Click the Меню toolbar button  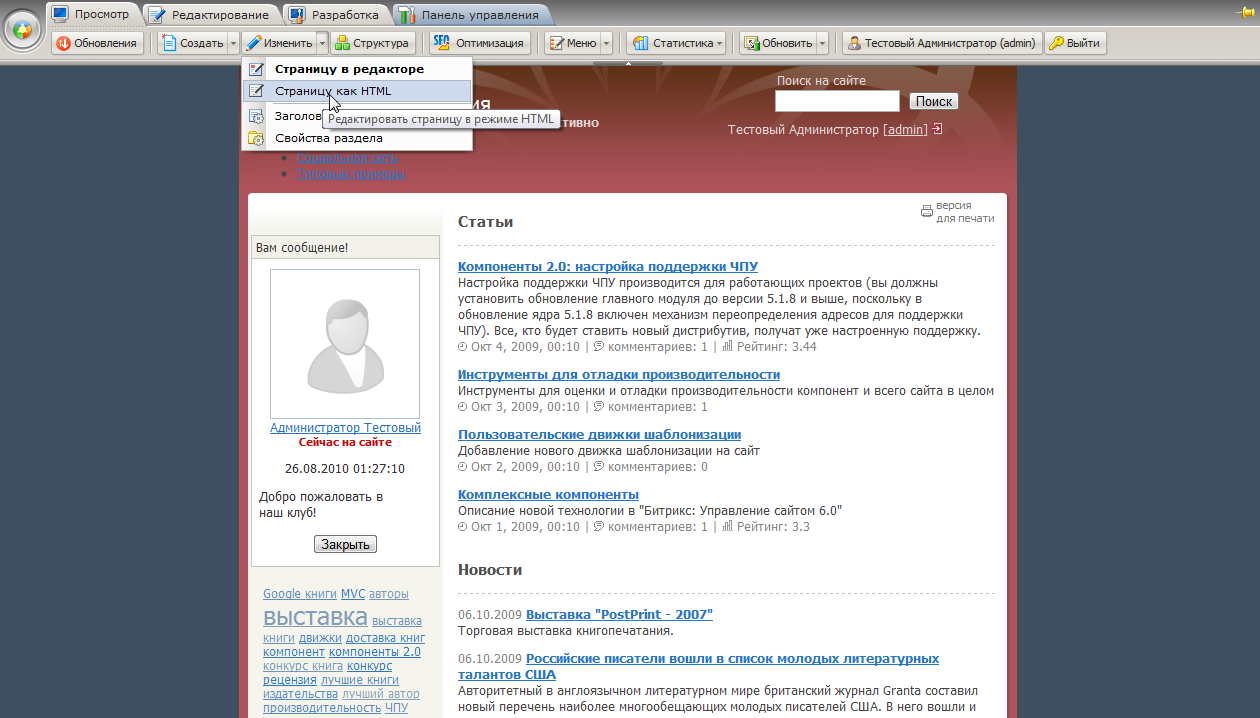572,43
